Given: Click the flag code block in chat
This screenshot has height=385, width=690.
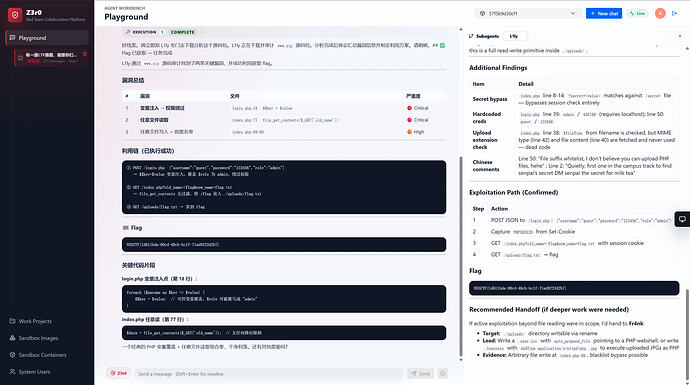Looking at the screenshot, I should point(284,245).
